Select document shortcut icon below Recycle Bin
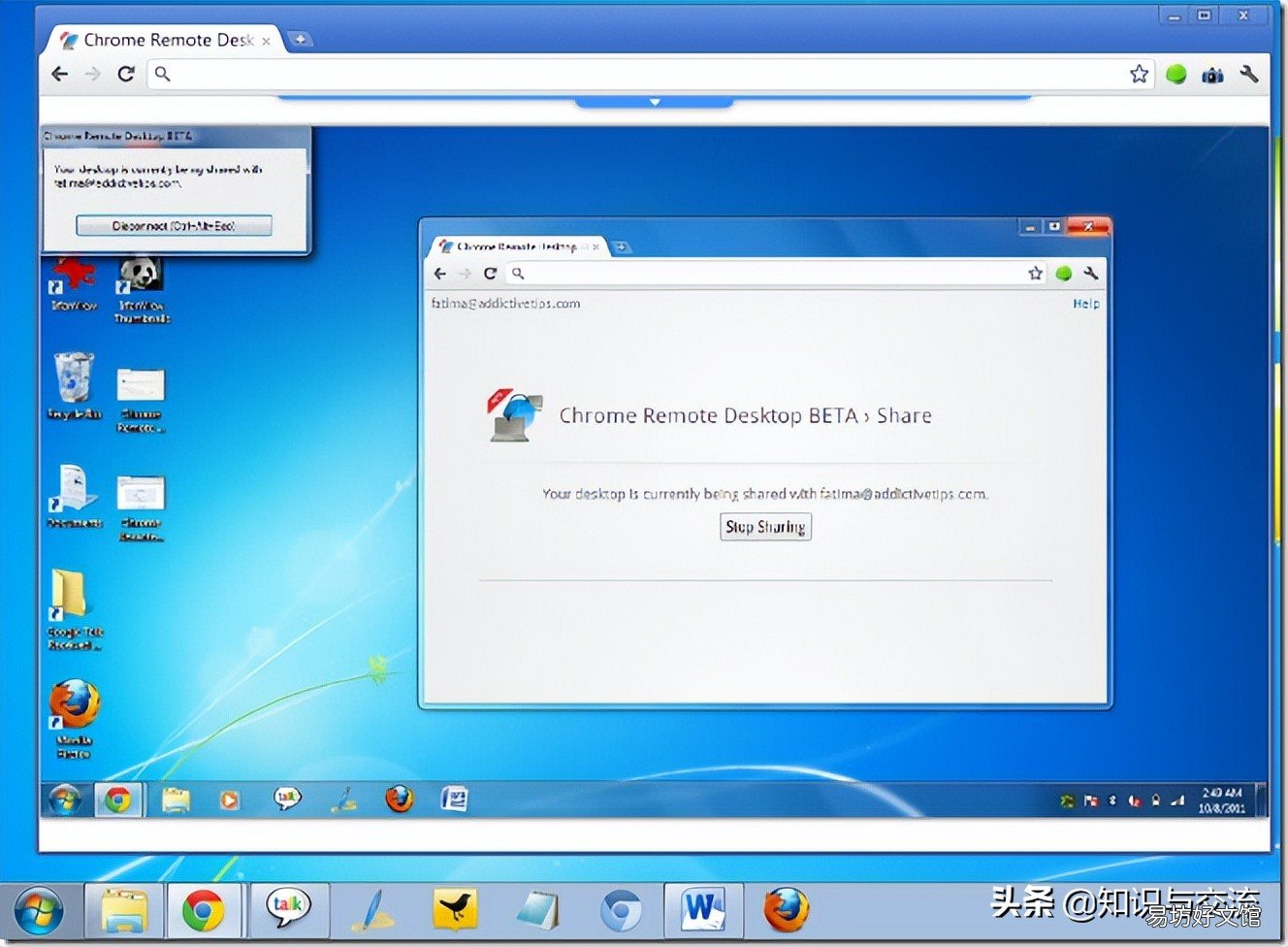 (75, 496)
